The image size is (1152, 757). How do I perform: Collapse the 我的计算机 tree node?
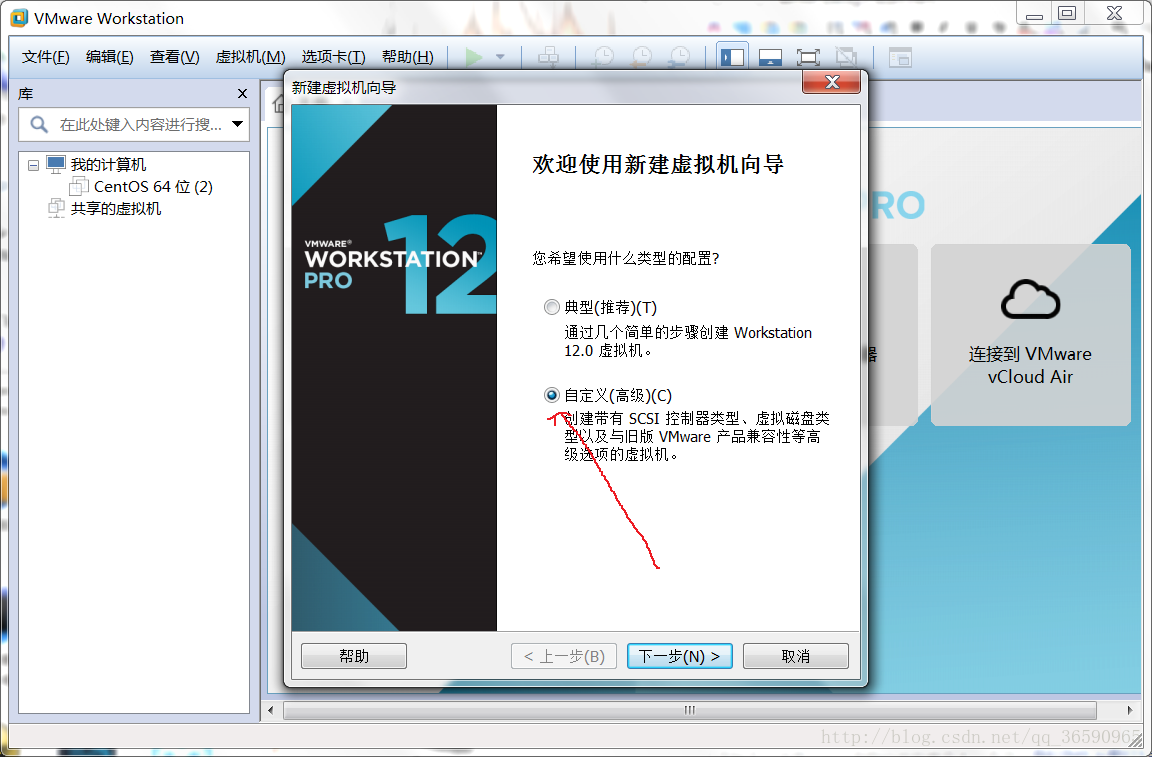[x=33, y=165]
